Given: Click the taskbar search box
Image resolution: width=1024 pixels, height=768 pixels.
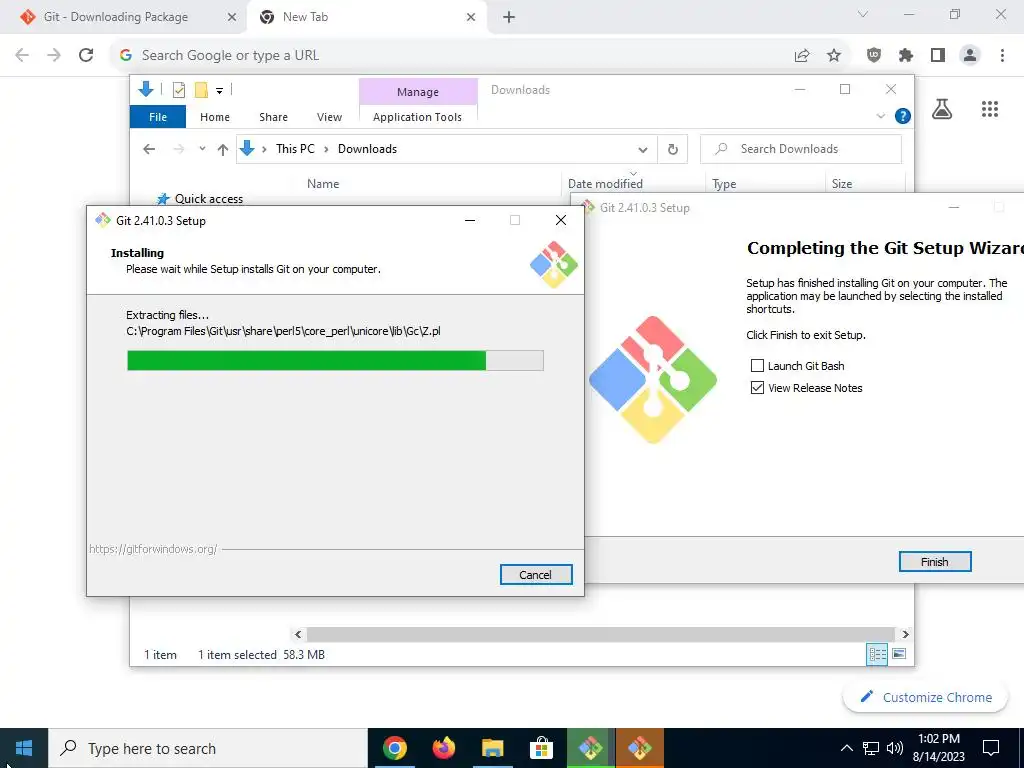Looking at the screenshot, I should 208,748.
